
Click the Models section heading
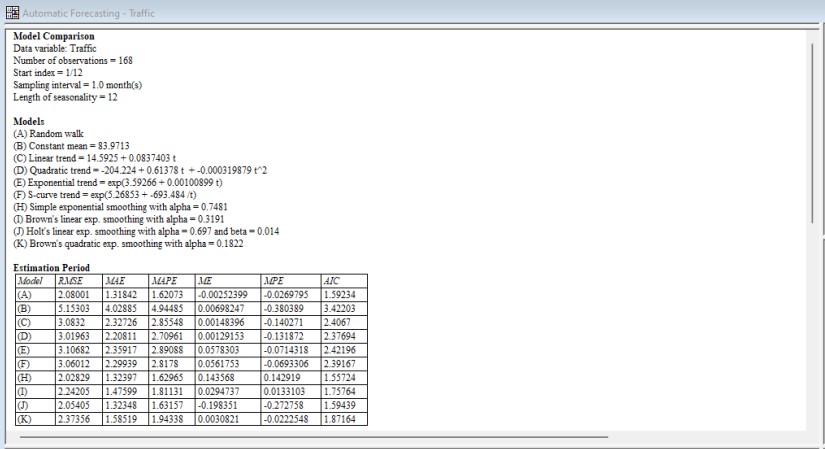click(29, 121)
